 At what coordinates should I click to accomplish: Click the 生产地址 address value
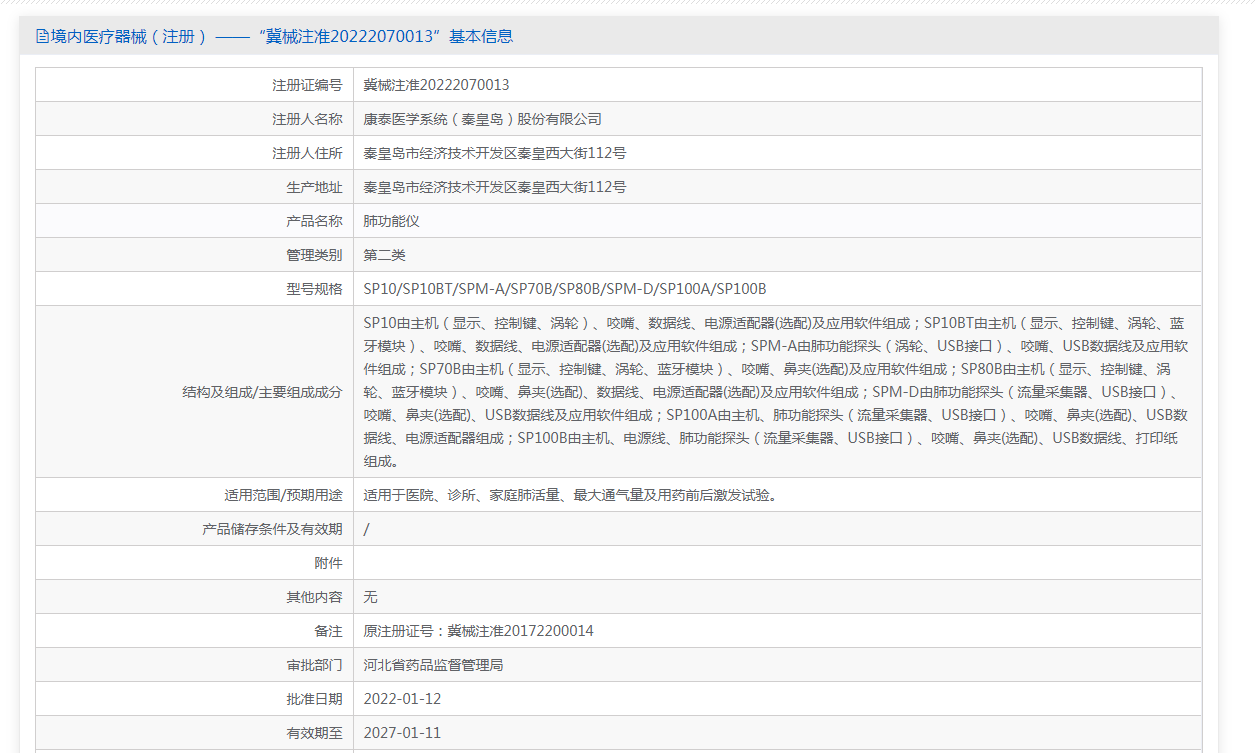tap(494, 187)
